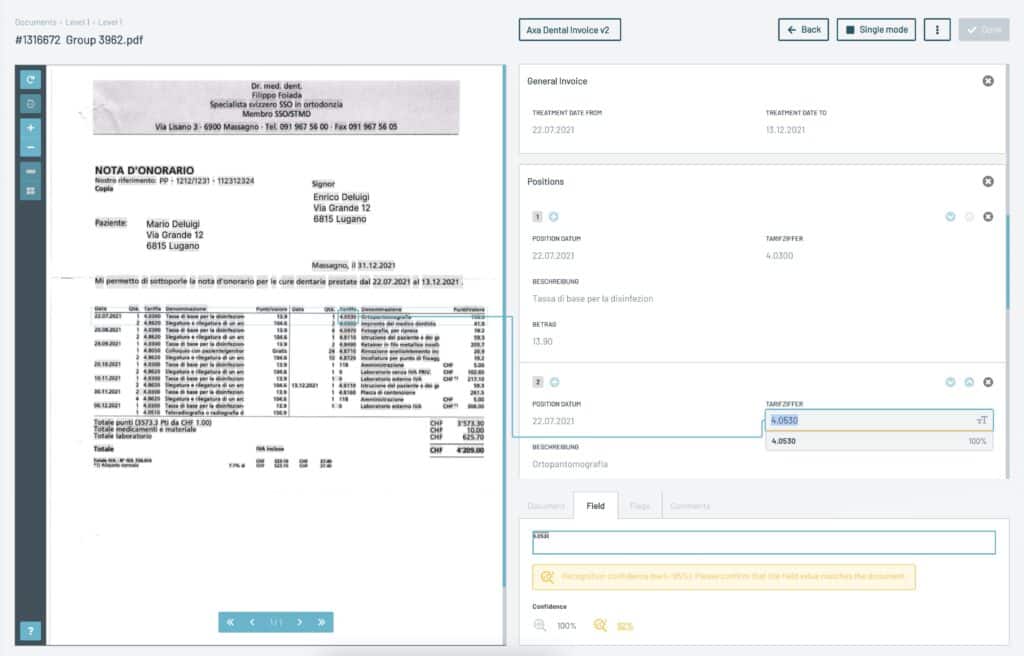
Task: Toggle Single mode button
Action: 876,30
